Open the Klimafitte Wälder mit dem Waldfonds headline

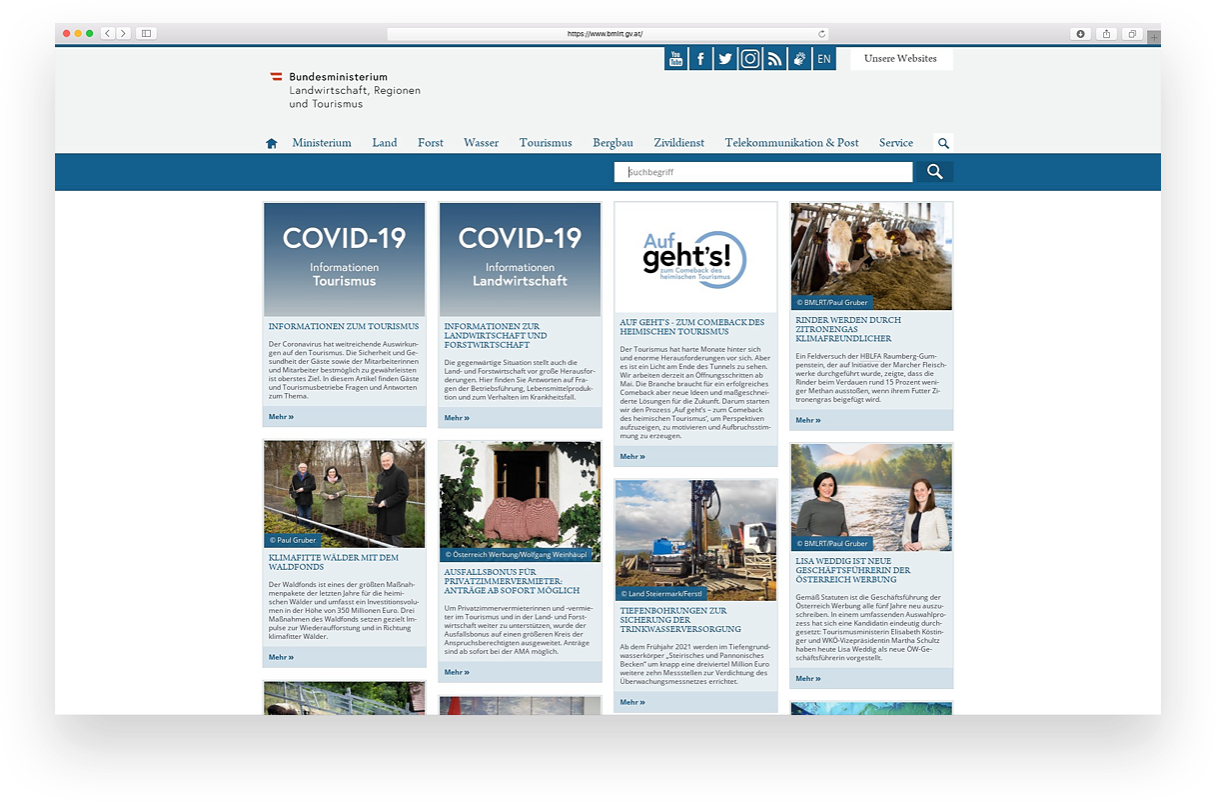click(333, 562)
